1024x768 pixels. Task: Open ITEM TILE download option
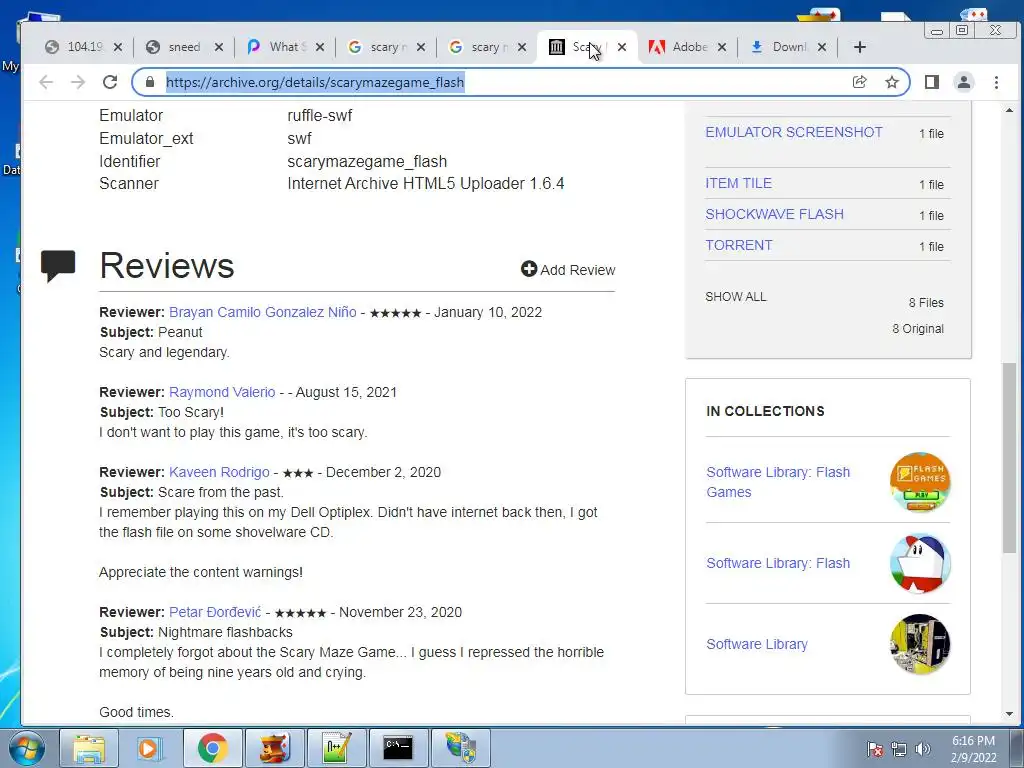coord(738,184)
